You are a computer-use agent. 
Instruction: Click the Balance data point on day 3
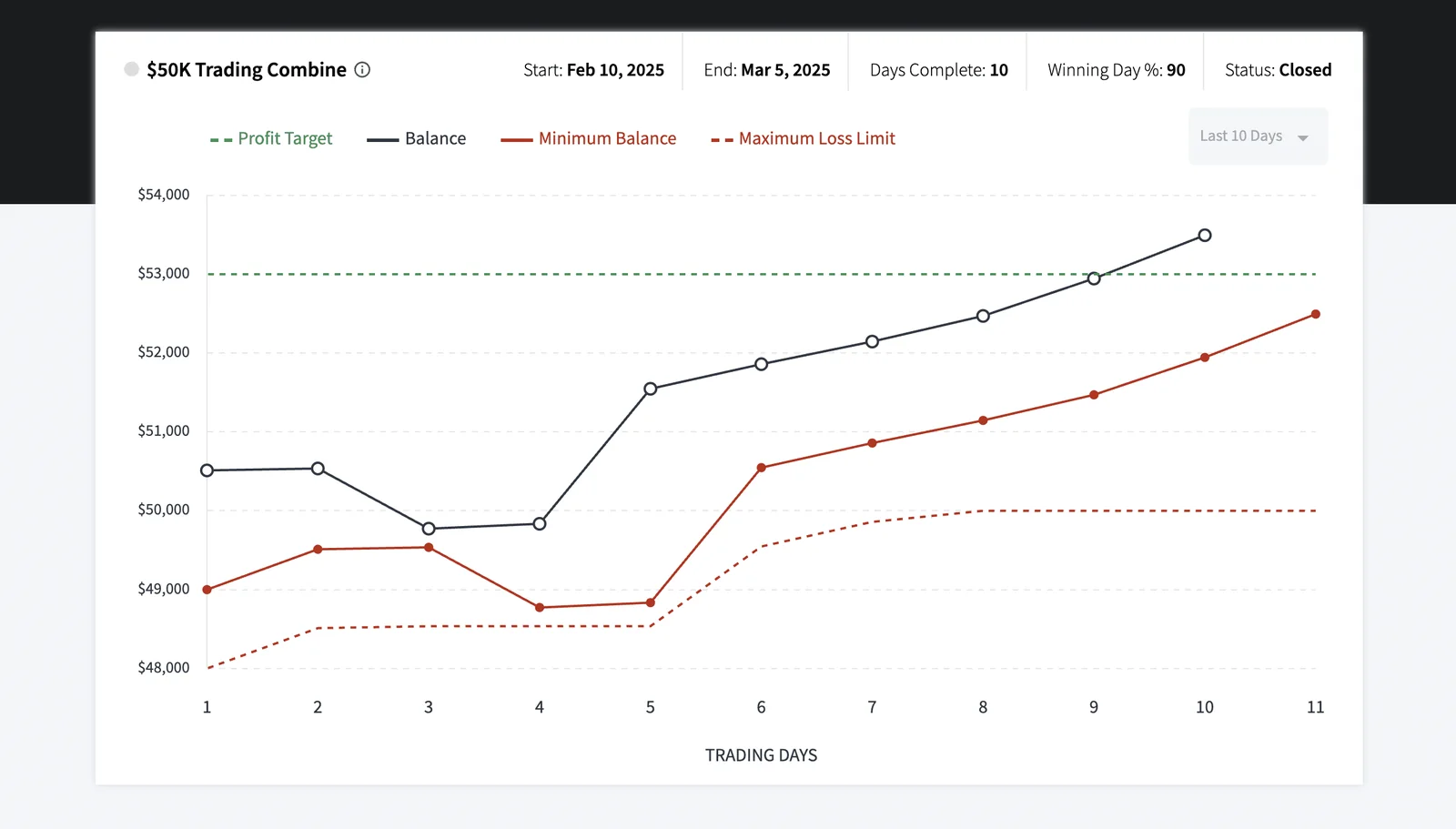429,529
